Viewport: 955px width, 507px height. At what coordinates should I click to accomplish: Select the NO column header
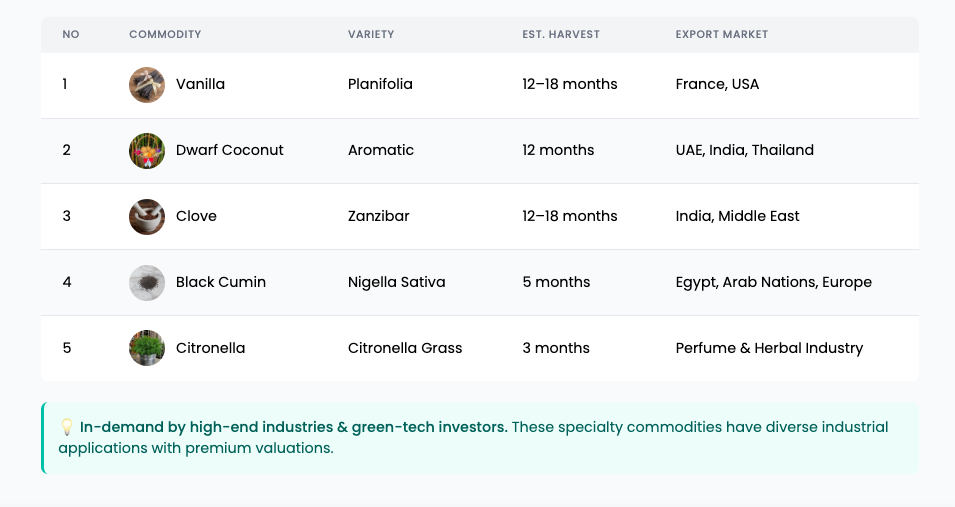click(71, 34)
